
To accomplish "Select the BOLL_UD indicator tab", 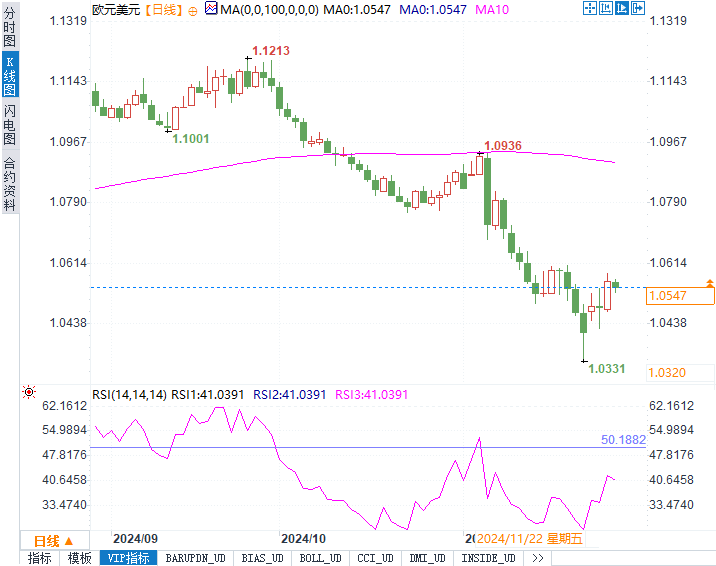I will pyautogui.click(x=320, y=558).
